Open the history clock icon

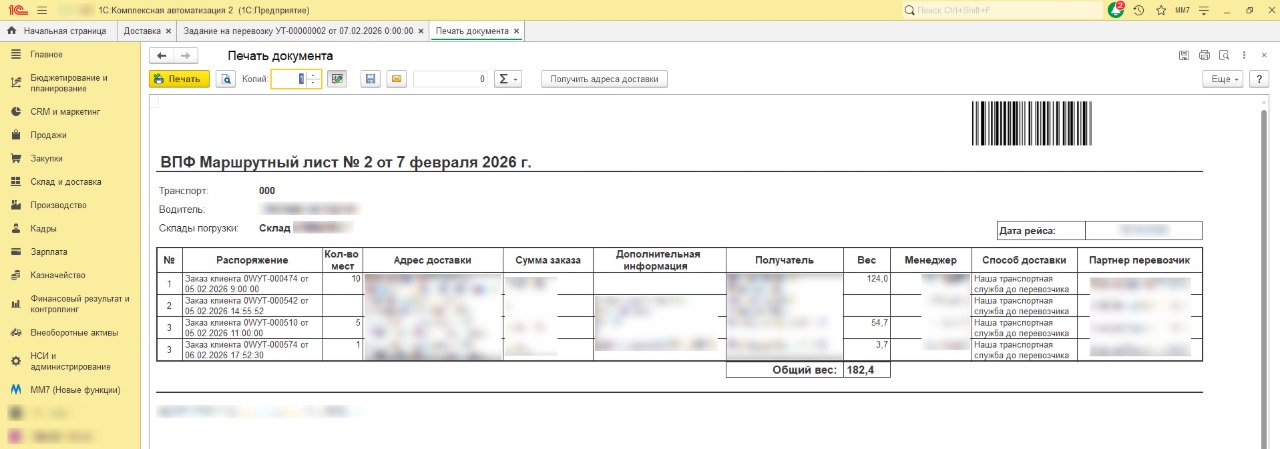pyautogui.click(x=1138, y=9)
